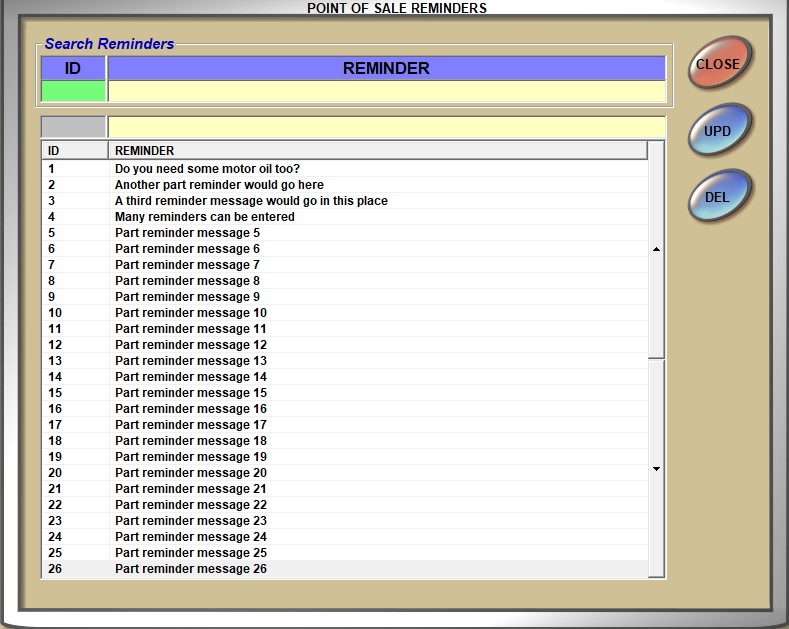Click the red CLOSE oval button
This screenshot has height=629, width=789.
coord(718,64)
